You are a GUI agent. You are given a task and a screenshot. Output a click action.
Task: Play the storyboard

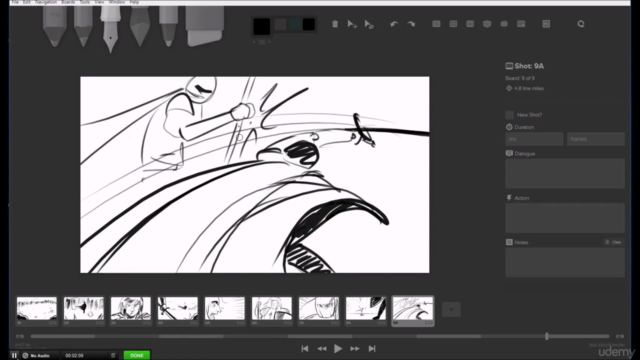tap(338, 349)
